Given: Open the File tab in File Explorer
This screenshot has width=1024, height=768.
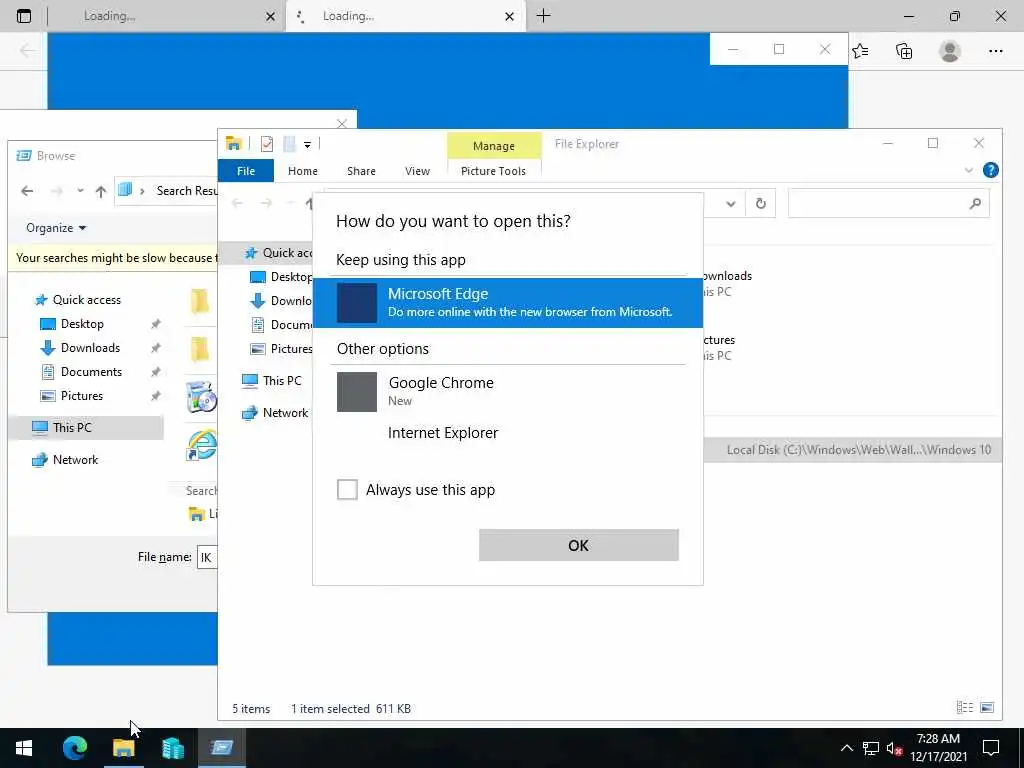Looking at the screenshot, I should 246,171.
